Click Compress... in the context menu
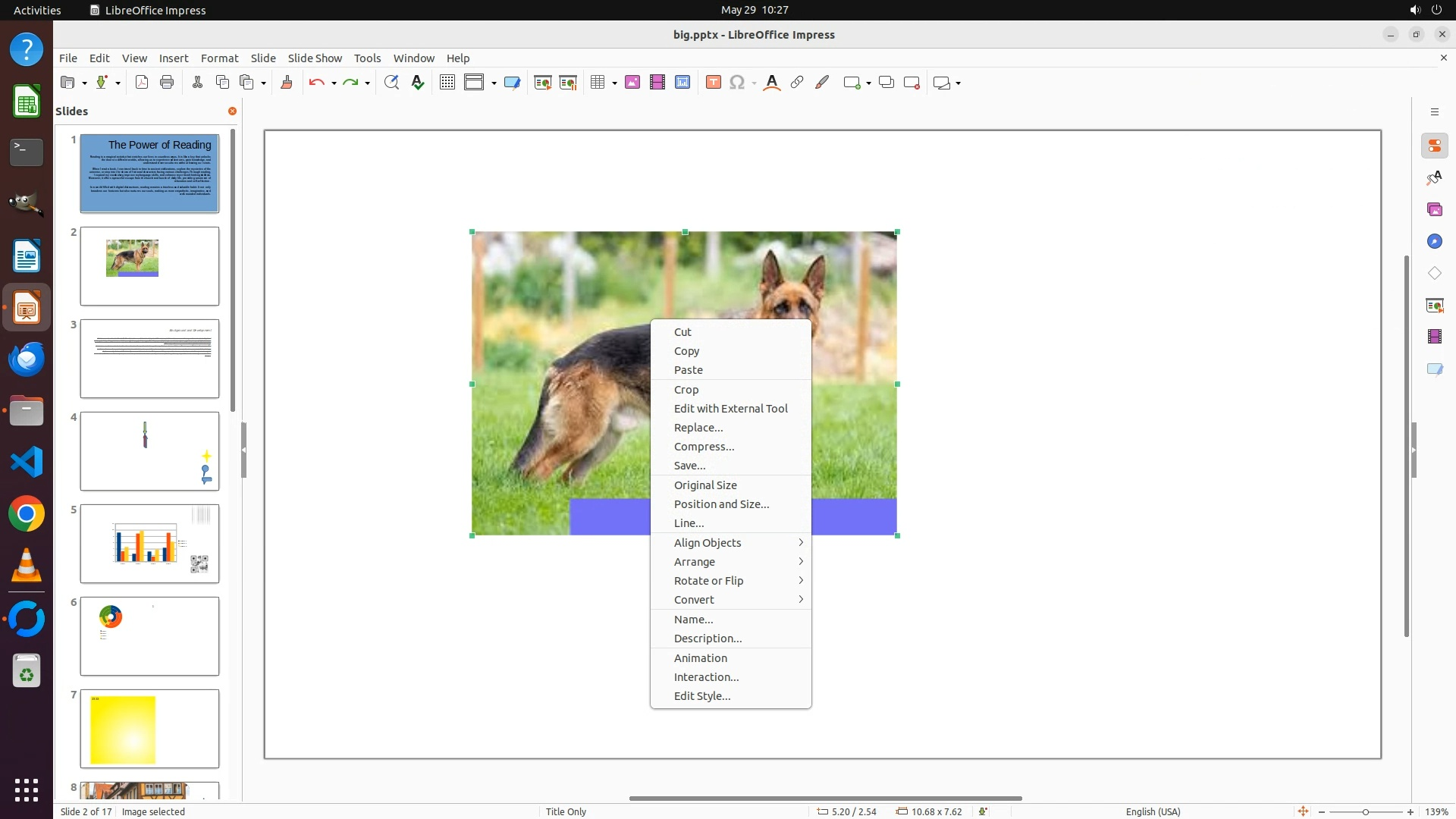Image resolution: width=1456 pixels, height=819 pixels. [x=704, y=446]
